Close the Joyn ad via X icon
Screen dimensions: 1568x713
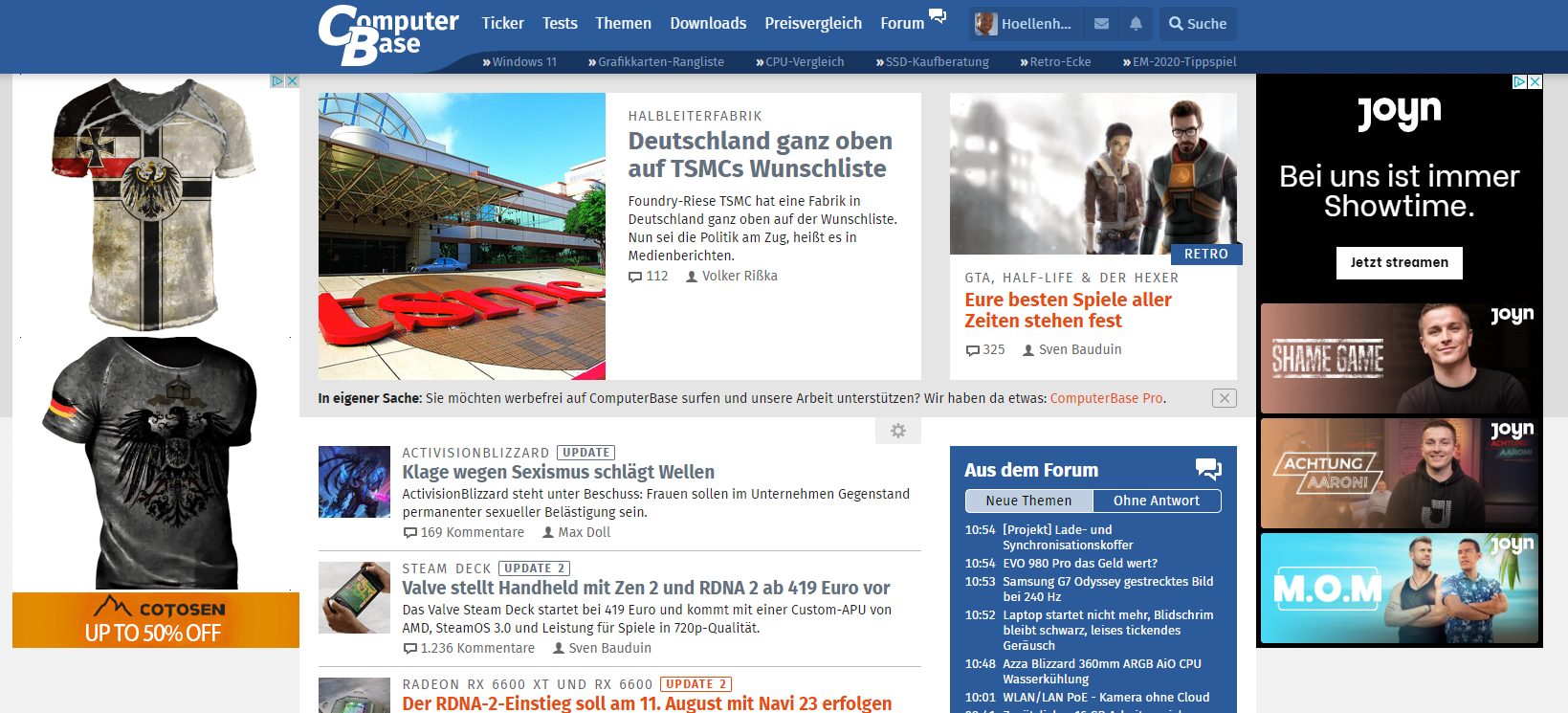point(1535,82)
